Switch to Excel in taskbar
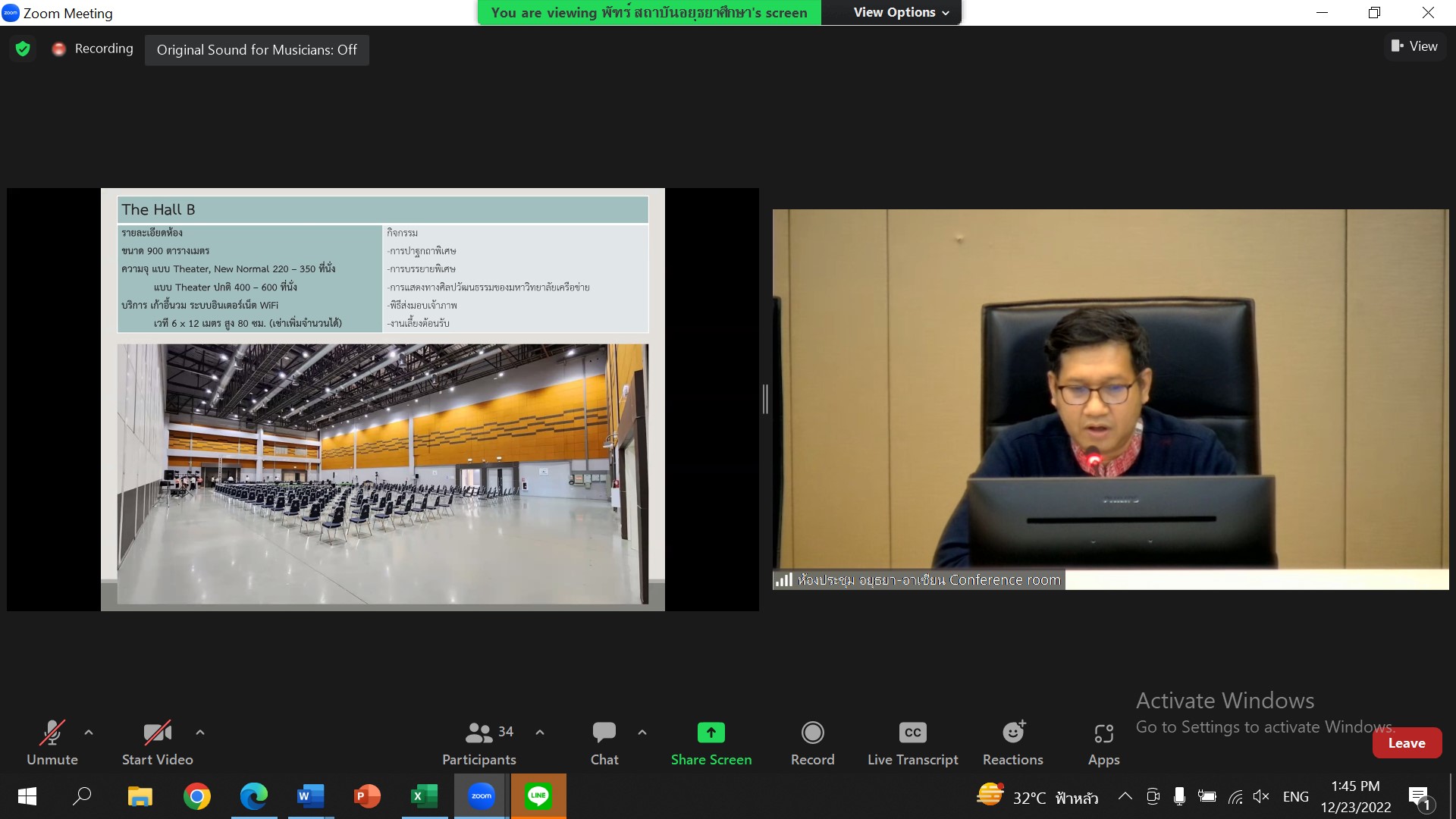This screenshot has width=1456, height=819. point(425,796)
